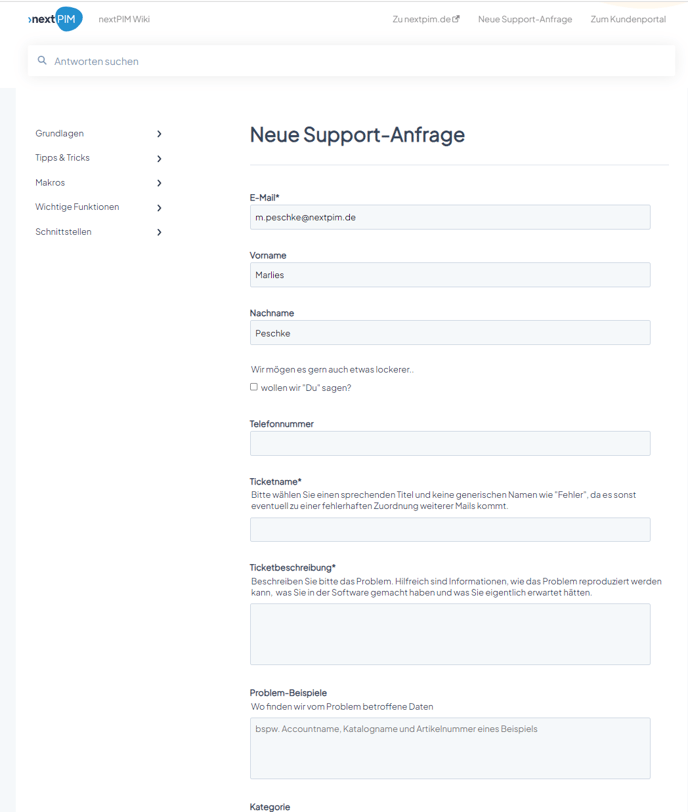
Task: Click the search magnifier icon
Action: [x=42, y=61]
